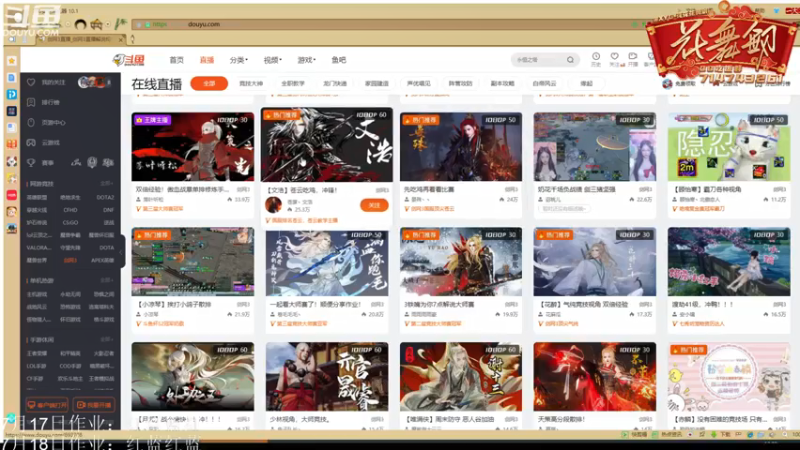Click DNF in the sidebar game list

[x=108, y=210]
